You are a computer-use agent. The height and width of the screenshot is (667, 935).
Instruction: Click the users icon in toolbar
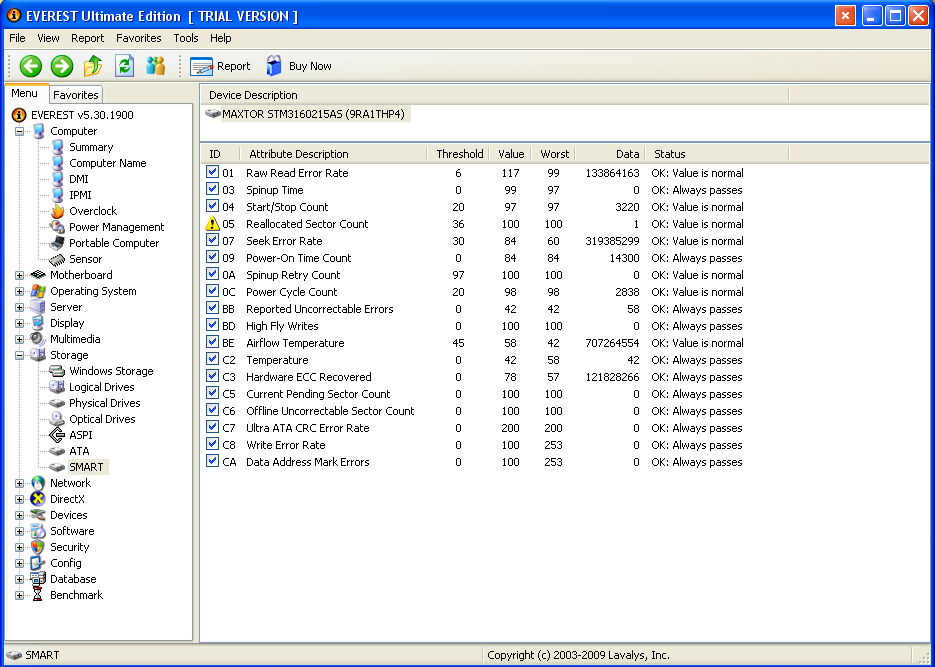click(x=155, y=66)
